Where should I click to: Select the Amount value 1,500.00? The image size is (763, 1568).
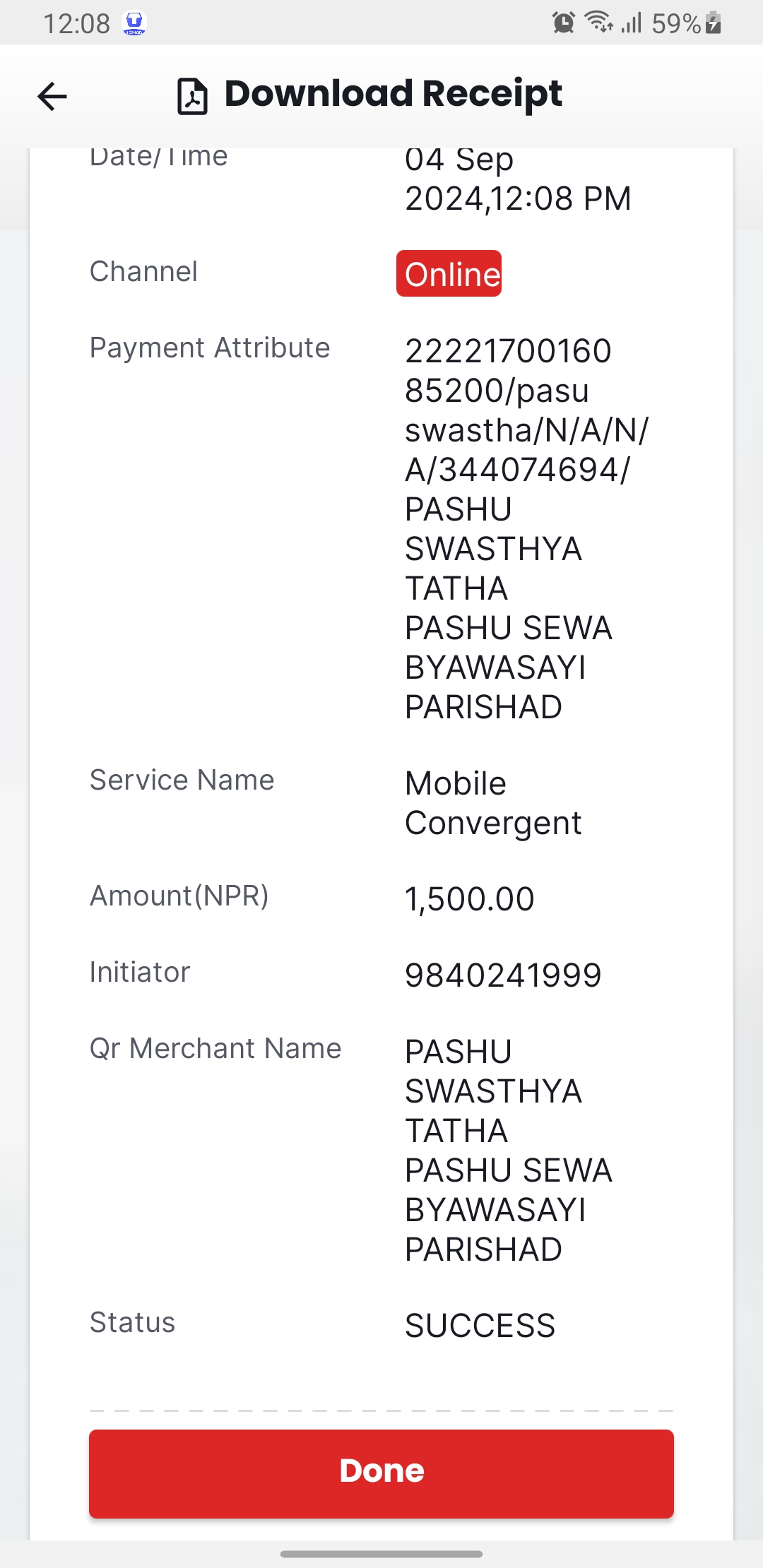470,899
